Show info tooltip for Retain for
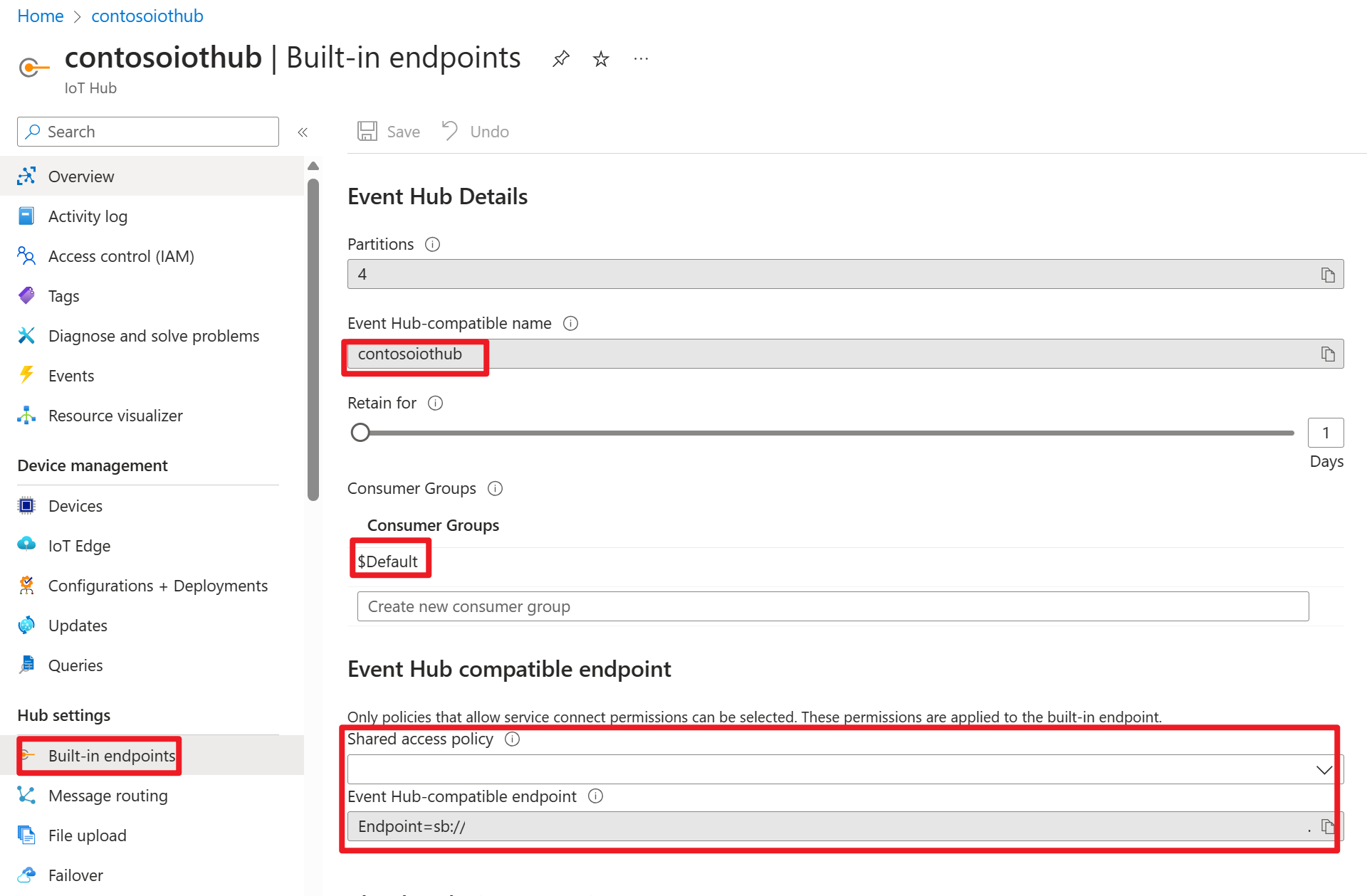This screenshot has width=1367, height=896. pyautogui.click(x=435, y=404)
